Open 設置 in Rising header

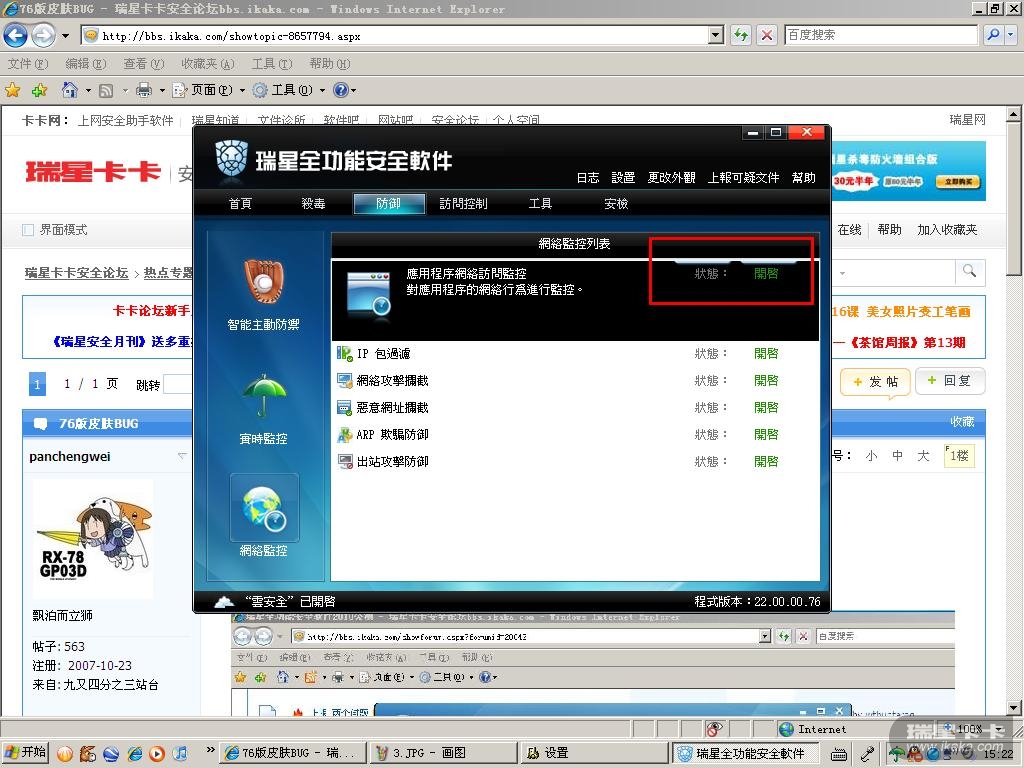(x=623, y=178)
